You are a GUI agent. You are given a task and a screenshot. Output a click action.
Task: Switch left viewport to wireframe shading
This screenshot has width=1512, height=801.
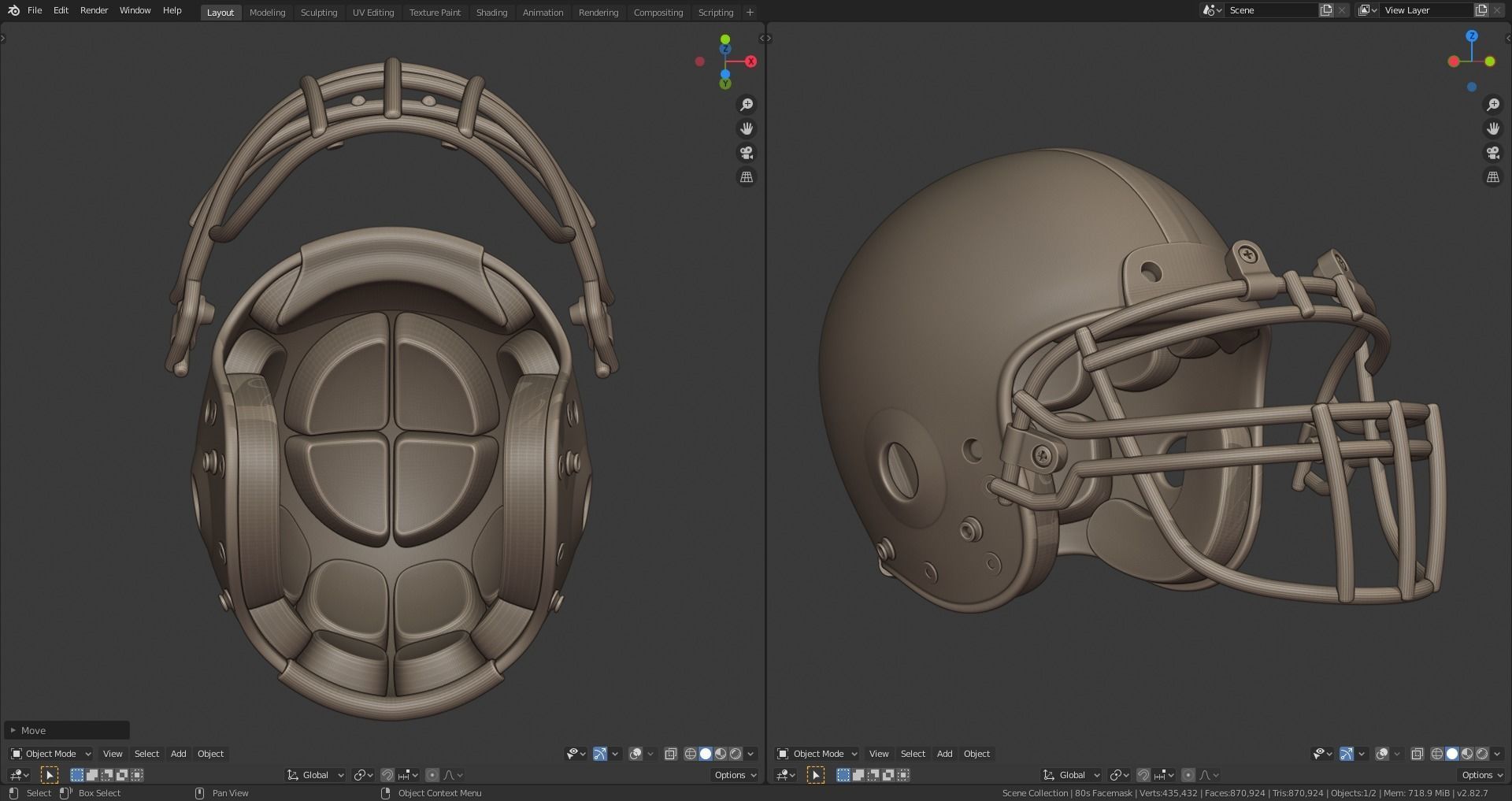(x=691, y=754)
